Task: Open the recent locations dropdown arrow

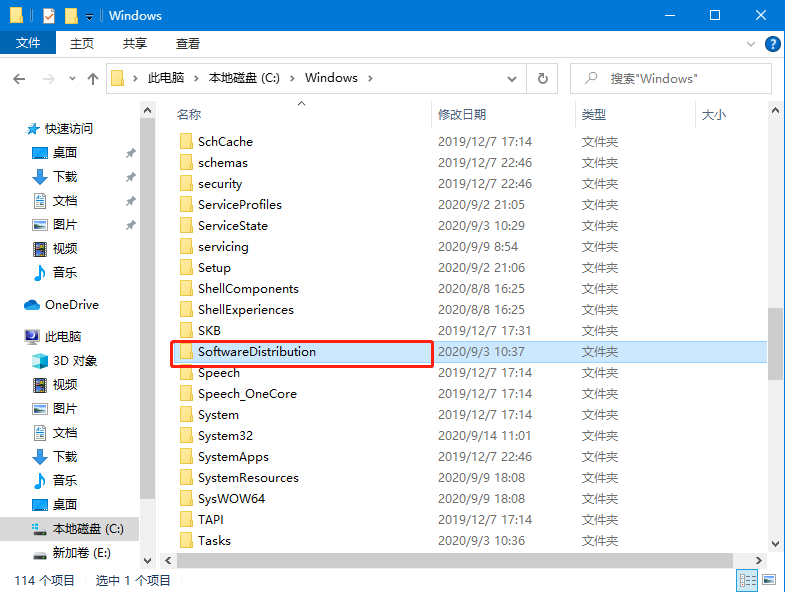Action: 72,79
